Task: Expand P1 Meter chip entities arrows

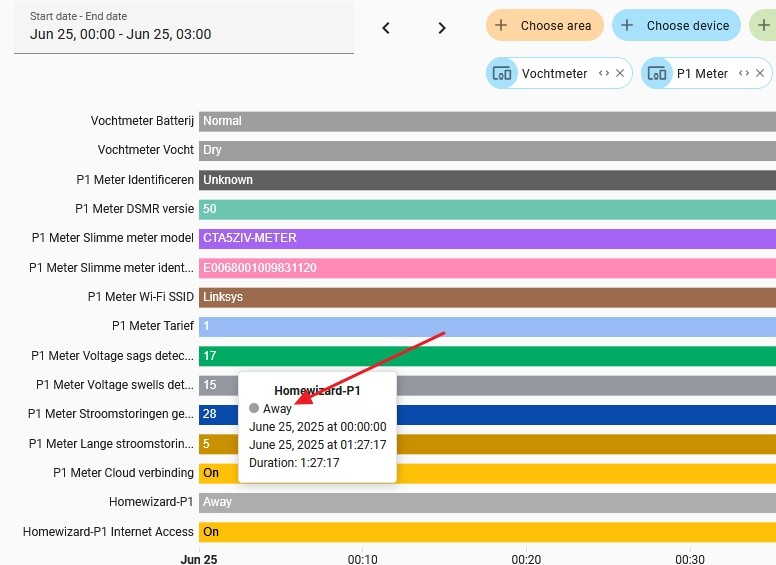Action: click(x=744, y=73)
